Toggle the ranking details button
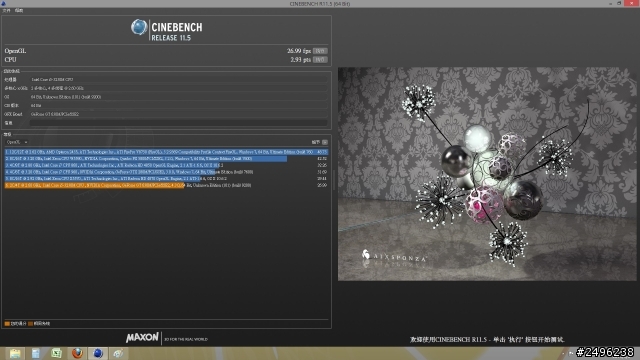640x360 pixels. point(325,142)
